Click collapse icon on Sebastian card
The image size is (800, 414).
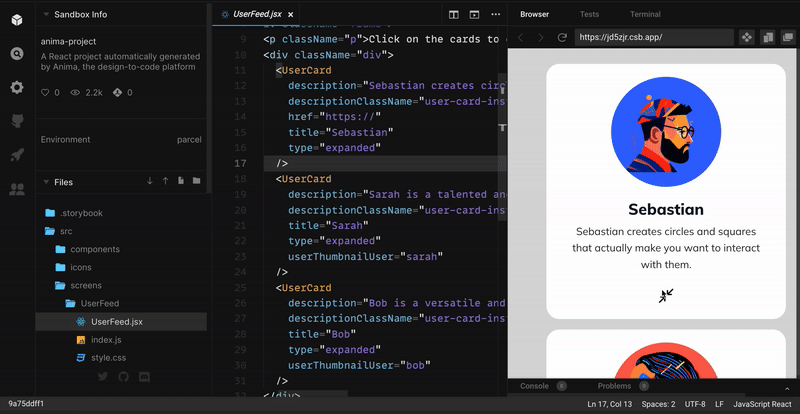pos(666,295)
